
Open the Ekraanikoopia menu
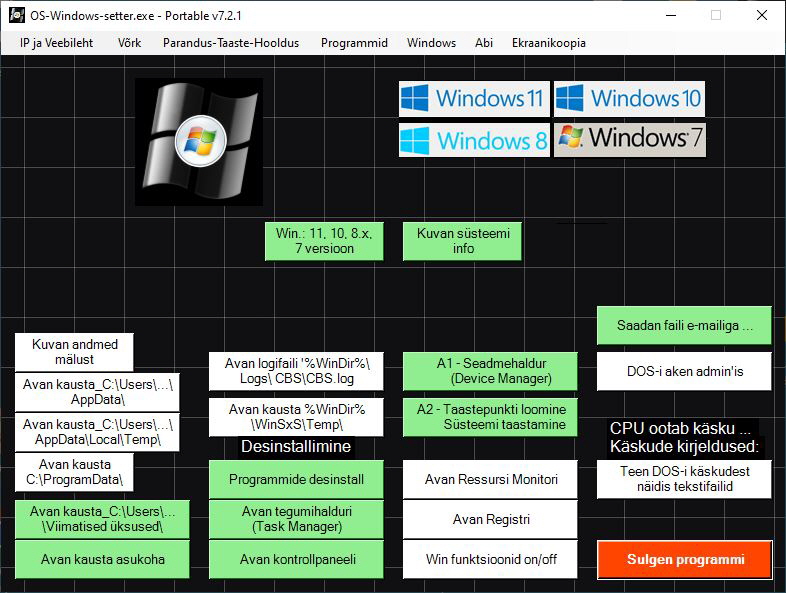tap(548, 43)
